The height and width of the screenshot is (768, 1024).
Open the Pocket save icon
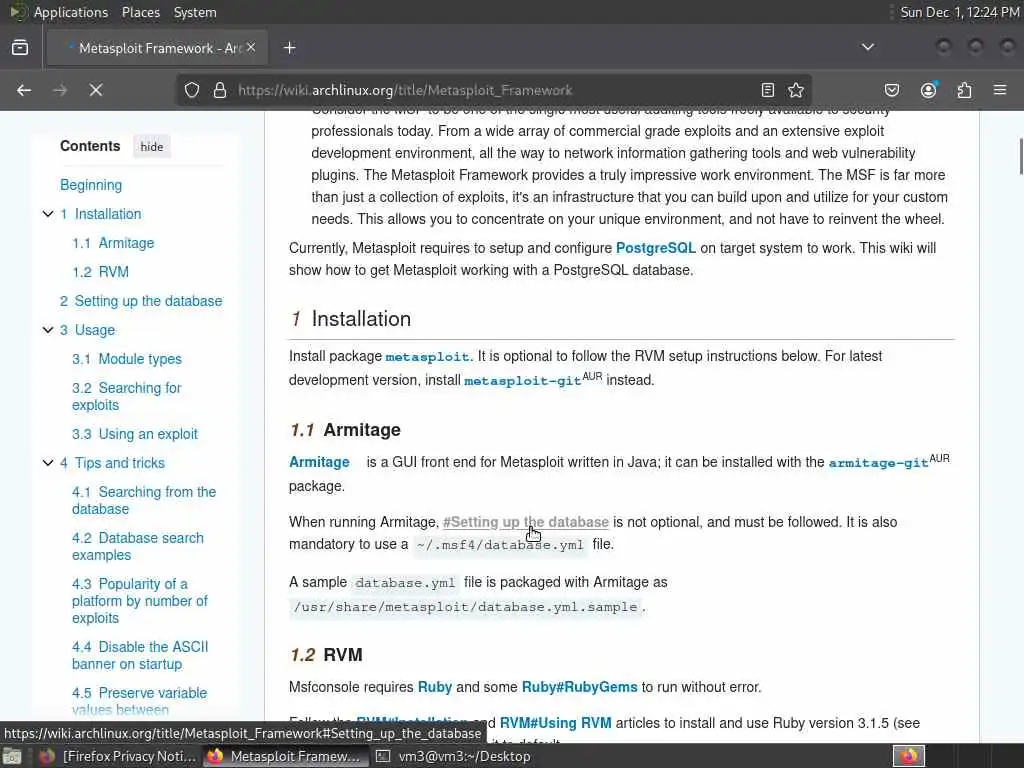(892, 90)
